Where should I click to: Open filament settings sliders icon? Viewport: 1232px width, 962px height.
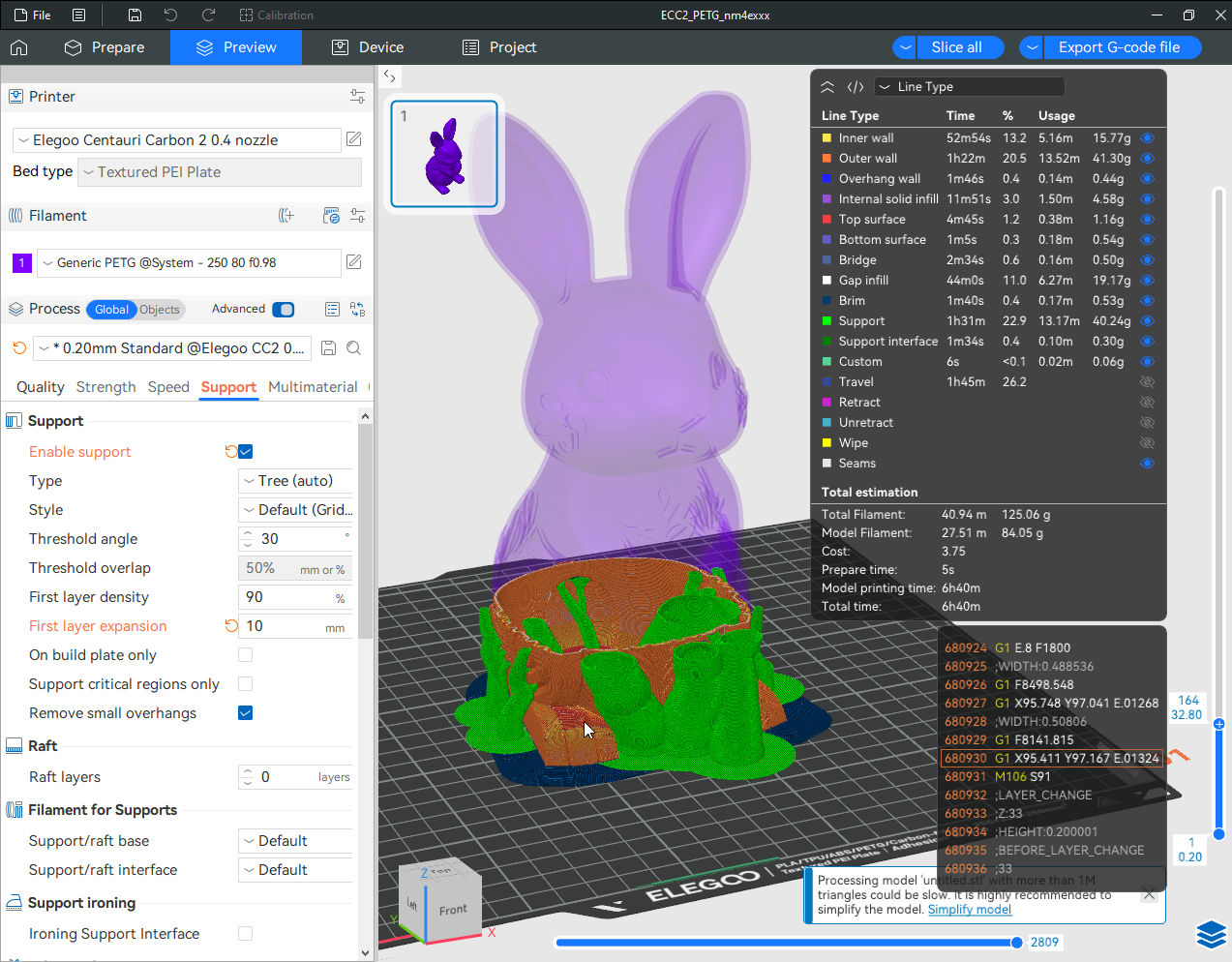pyautogui.click(x=357, y=216)
